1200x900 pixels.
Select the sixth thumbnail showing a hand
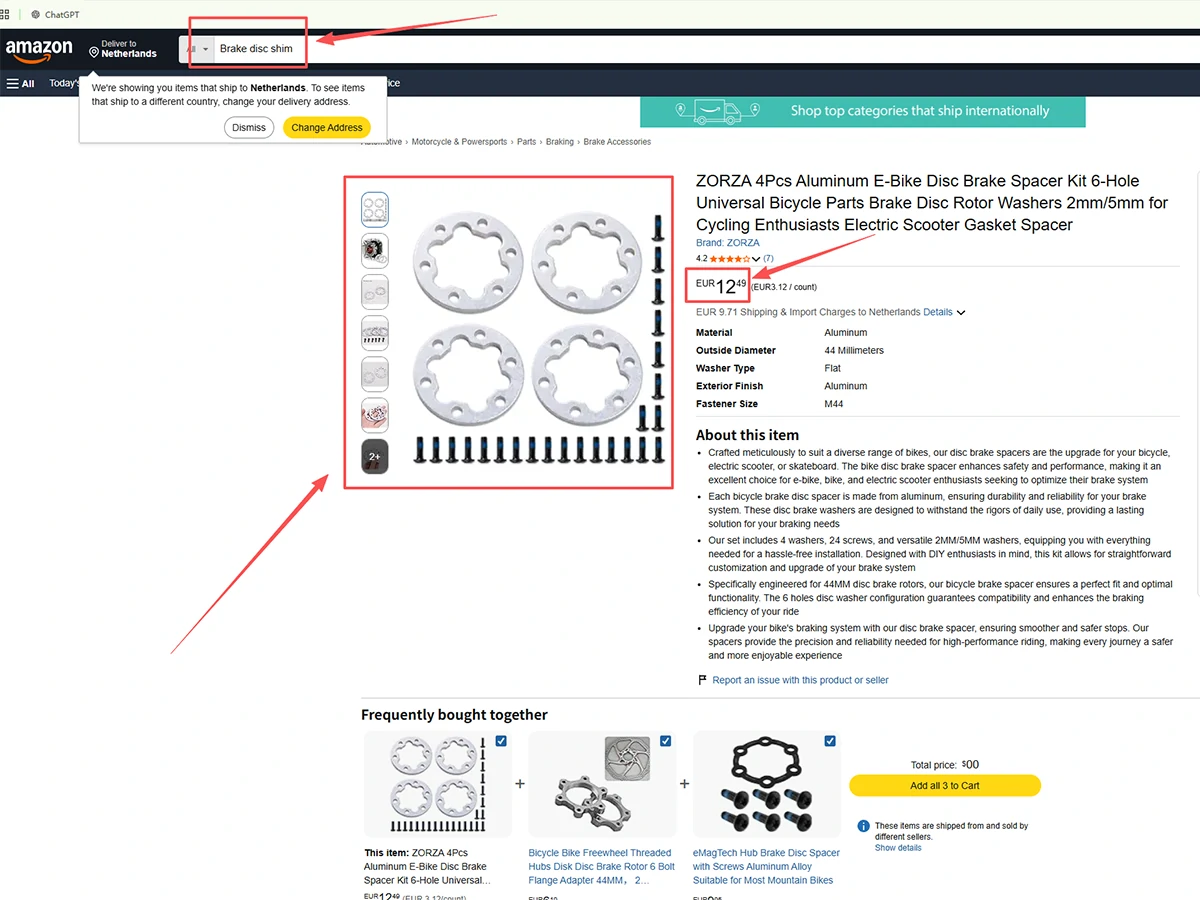click(375, 415)
